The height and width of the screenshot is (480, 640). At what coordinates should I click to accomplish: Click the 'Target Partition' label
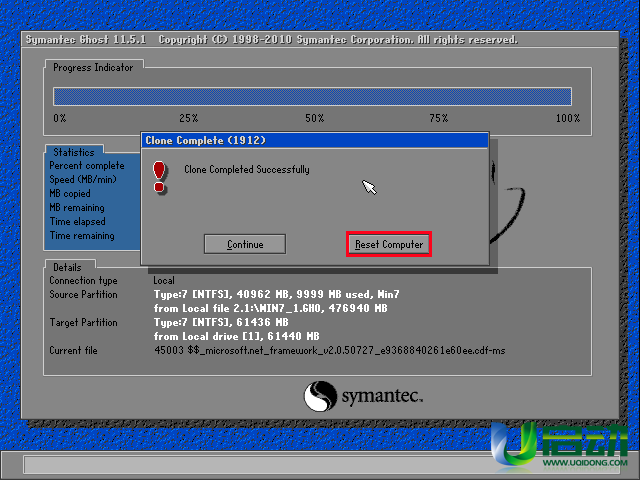click(83, 322)
